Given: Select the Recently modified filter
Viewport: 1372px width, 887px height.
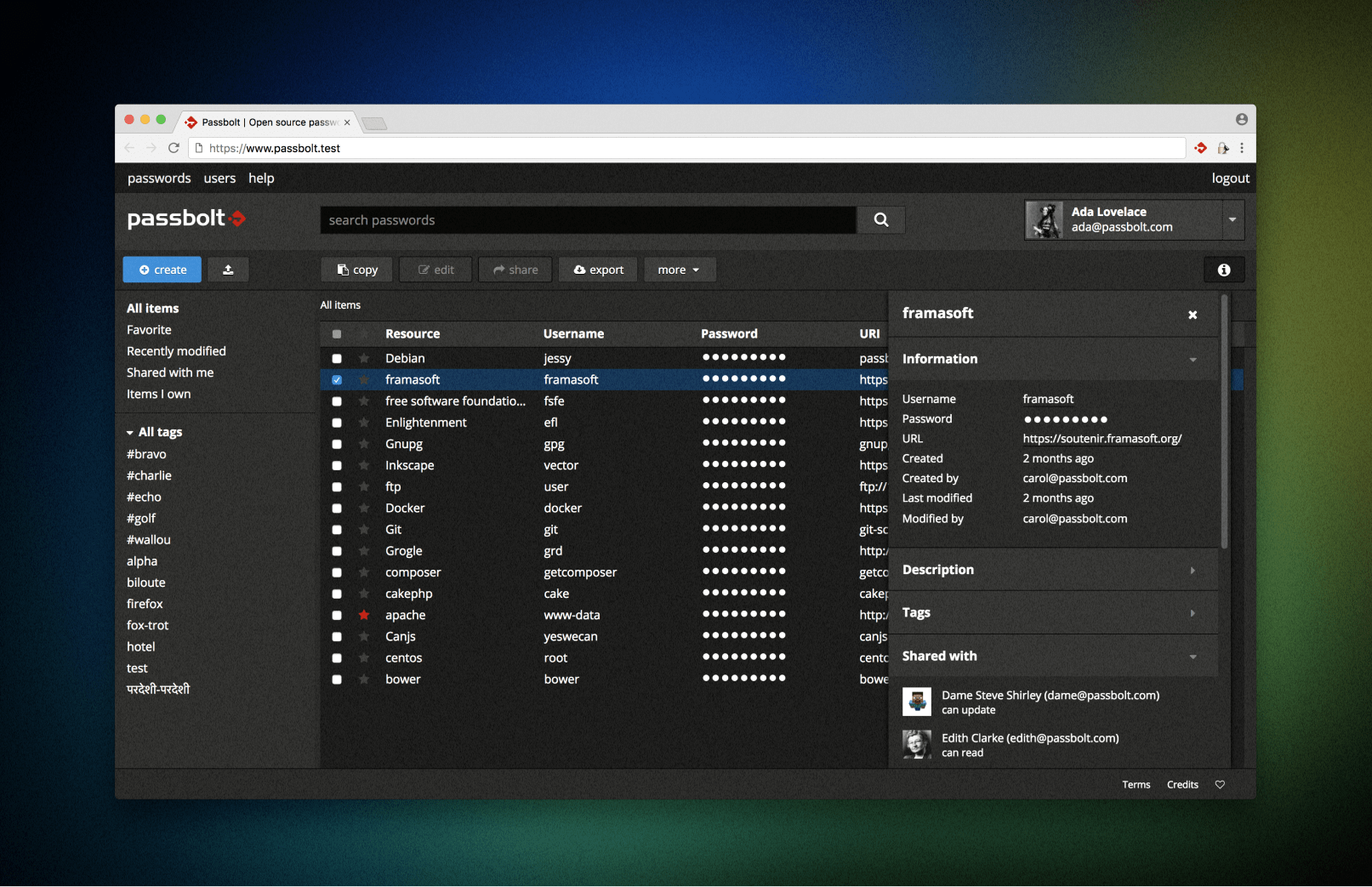Looking at the screenshot, I should 176,351.
